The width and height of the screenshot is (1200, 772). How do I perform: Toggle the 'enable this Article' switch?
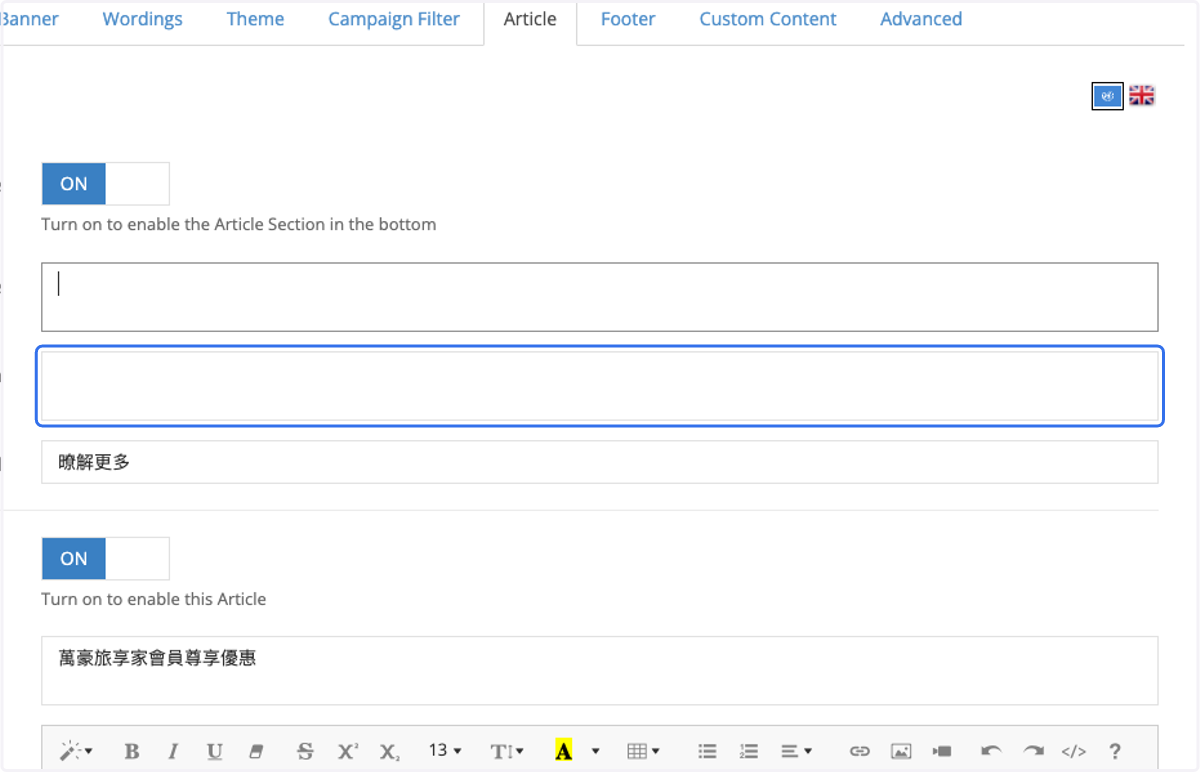coord(105,559)
